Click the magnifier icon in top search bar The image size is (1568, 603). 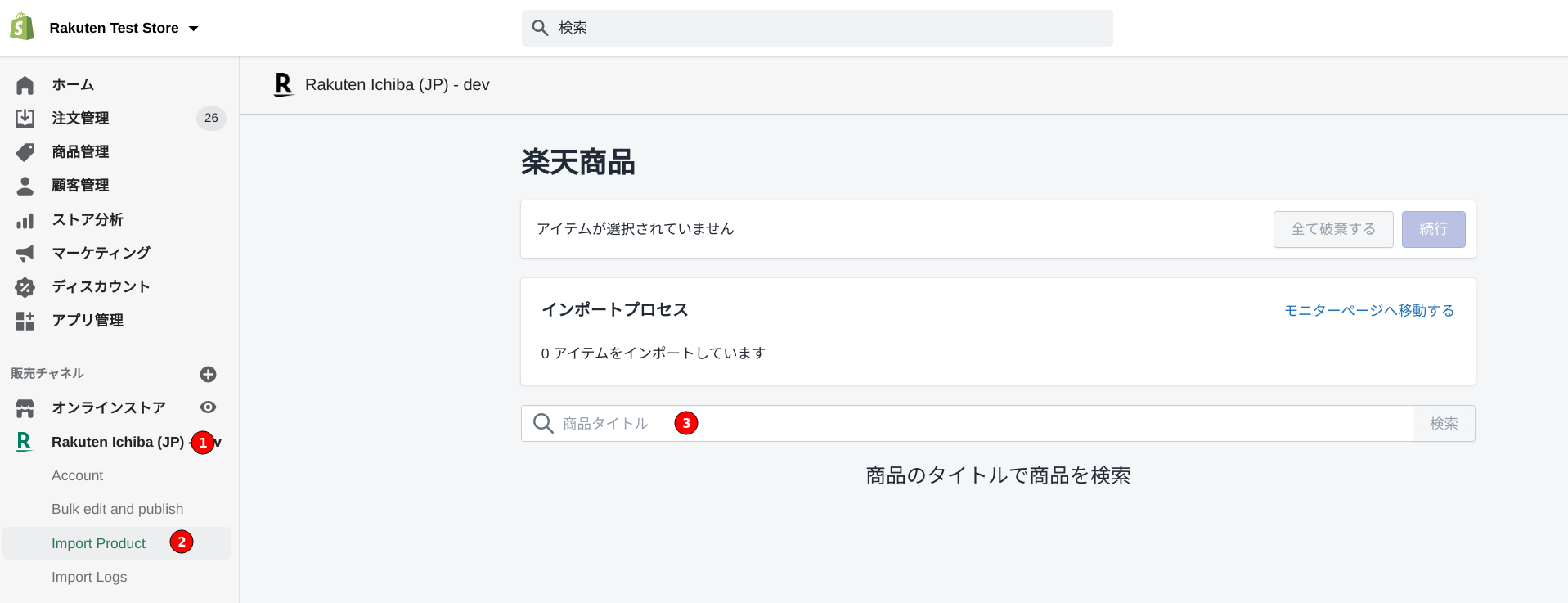click(x=540, y=28)
